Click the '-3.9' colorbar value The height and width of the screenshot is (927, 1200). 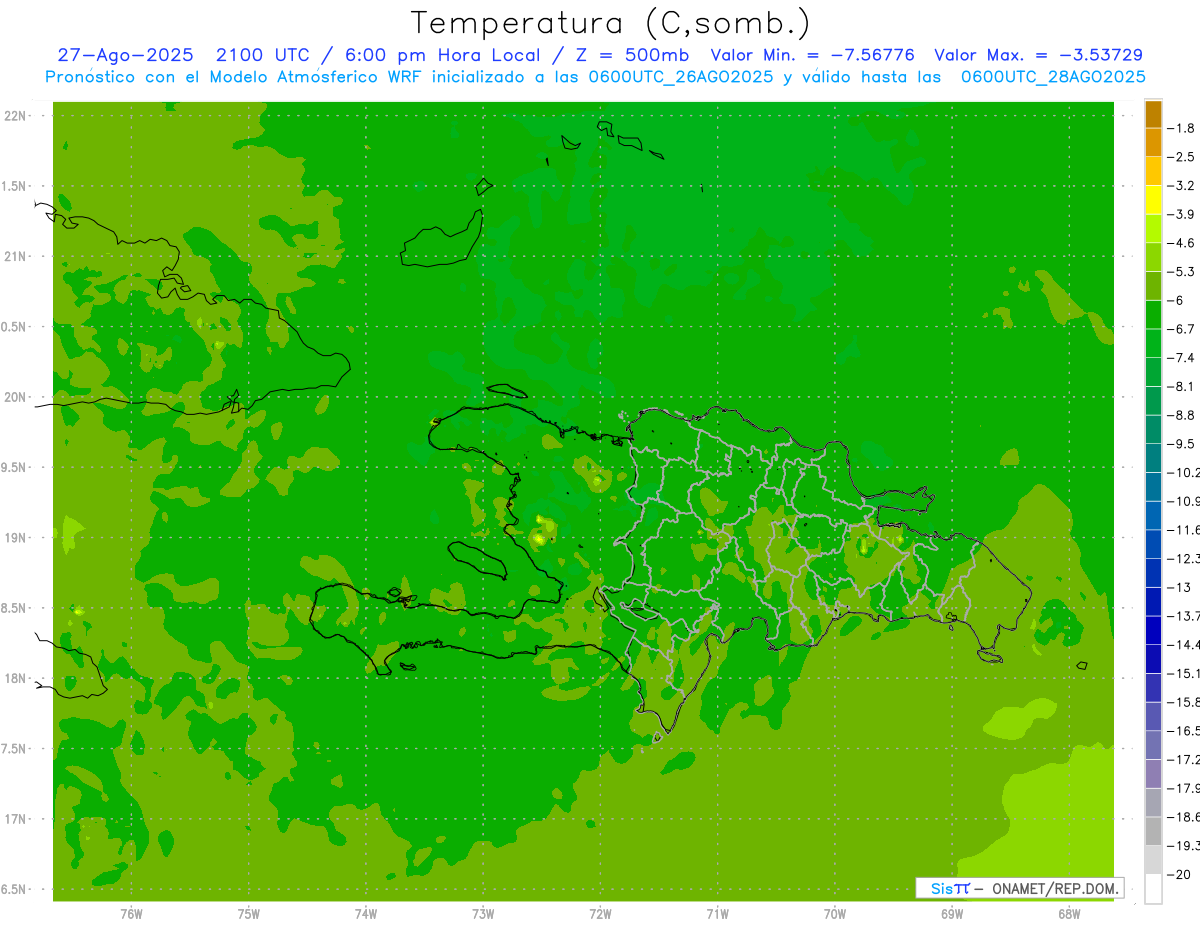(x=1181, y=214)
